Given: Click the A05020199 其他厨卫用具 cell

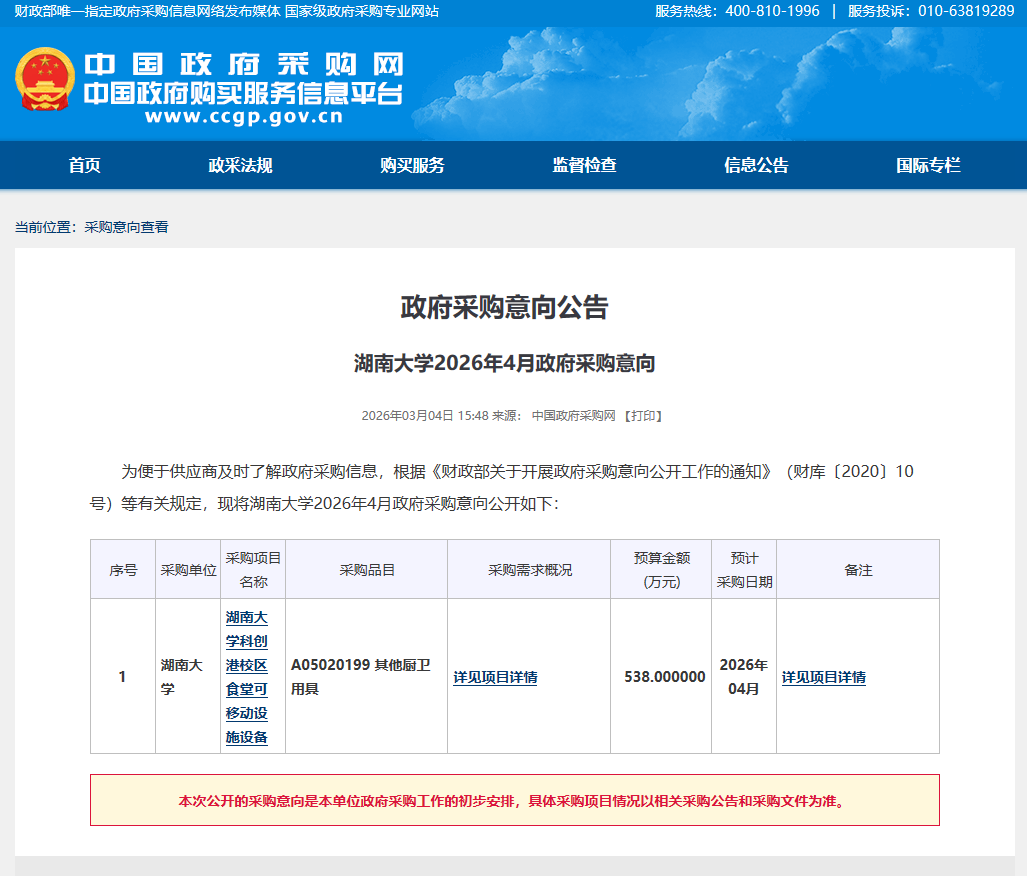Looking at the screenshot, I should click(x=367, y=676).
